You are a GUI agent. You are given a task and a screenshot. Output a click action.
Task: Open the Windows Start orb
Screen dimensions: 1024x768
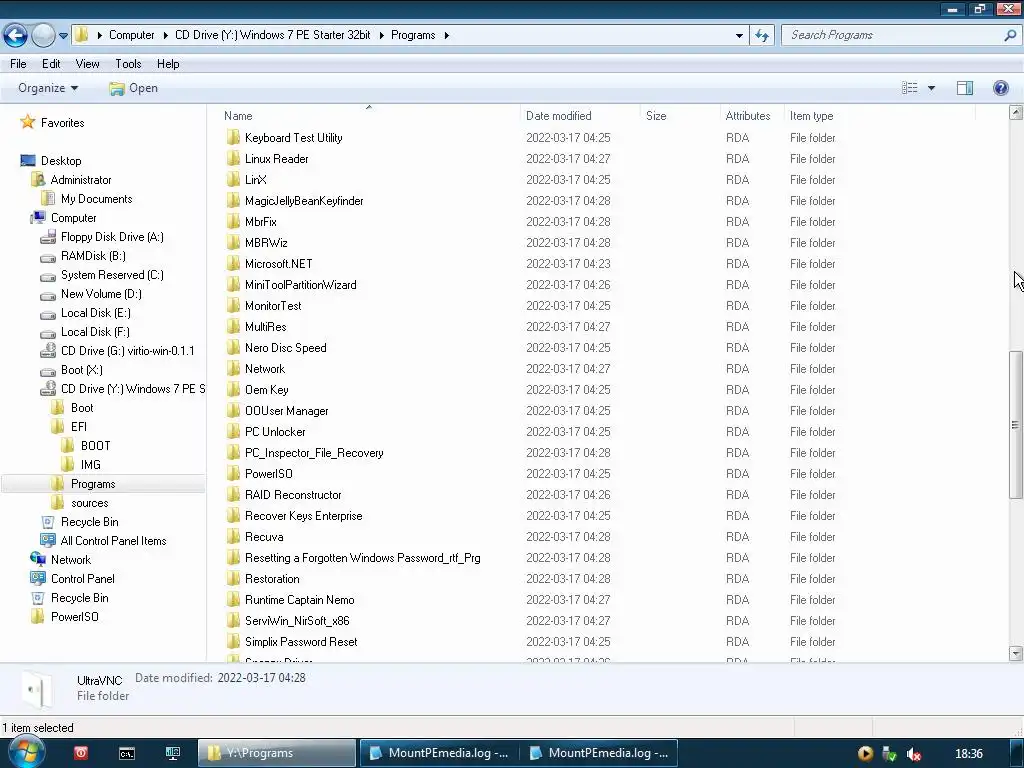point(26,752)
